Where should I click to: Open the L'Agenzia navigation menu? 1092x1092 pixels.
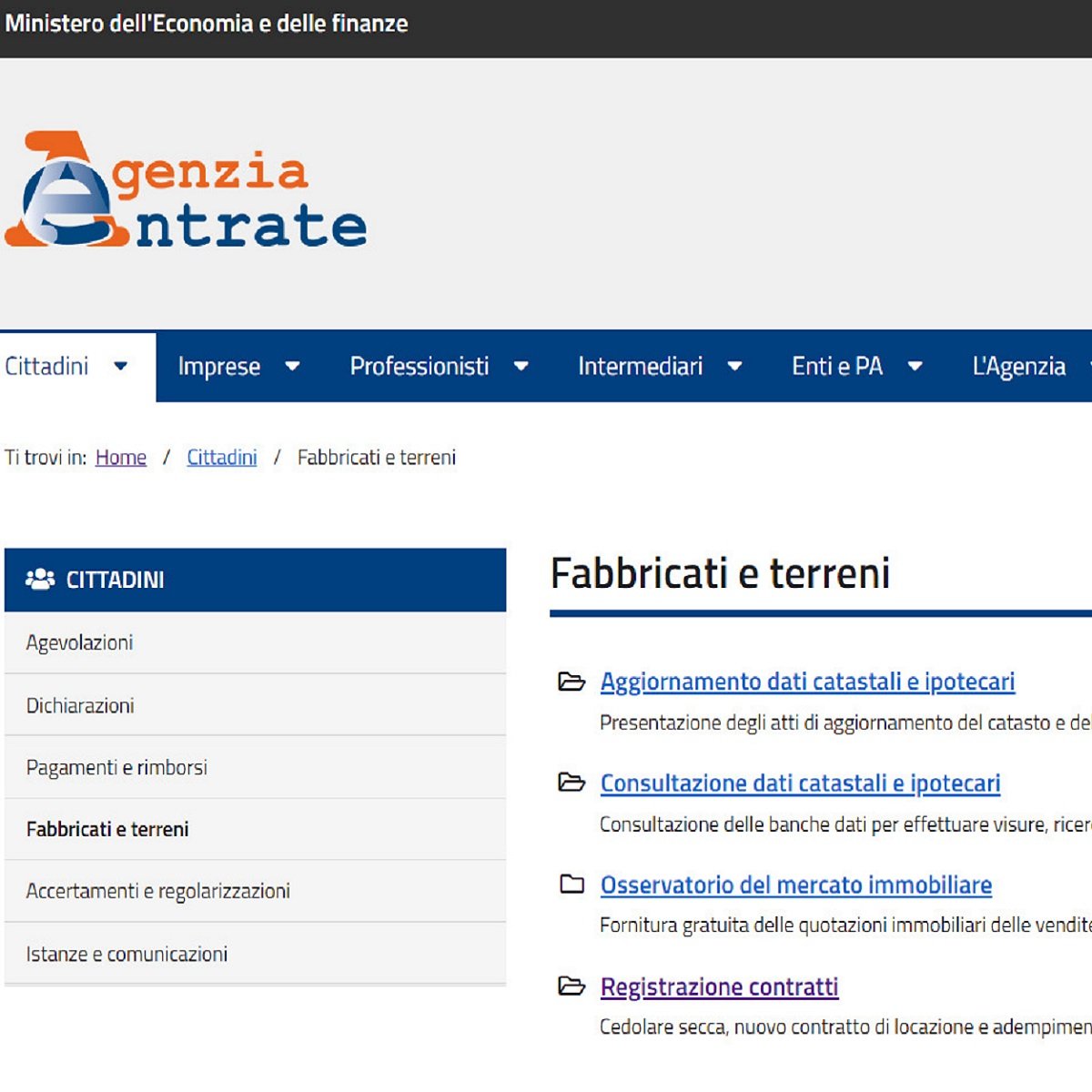click(x=1018, y=366)
